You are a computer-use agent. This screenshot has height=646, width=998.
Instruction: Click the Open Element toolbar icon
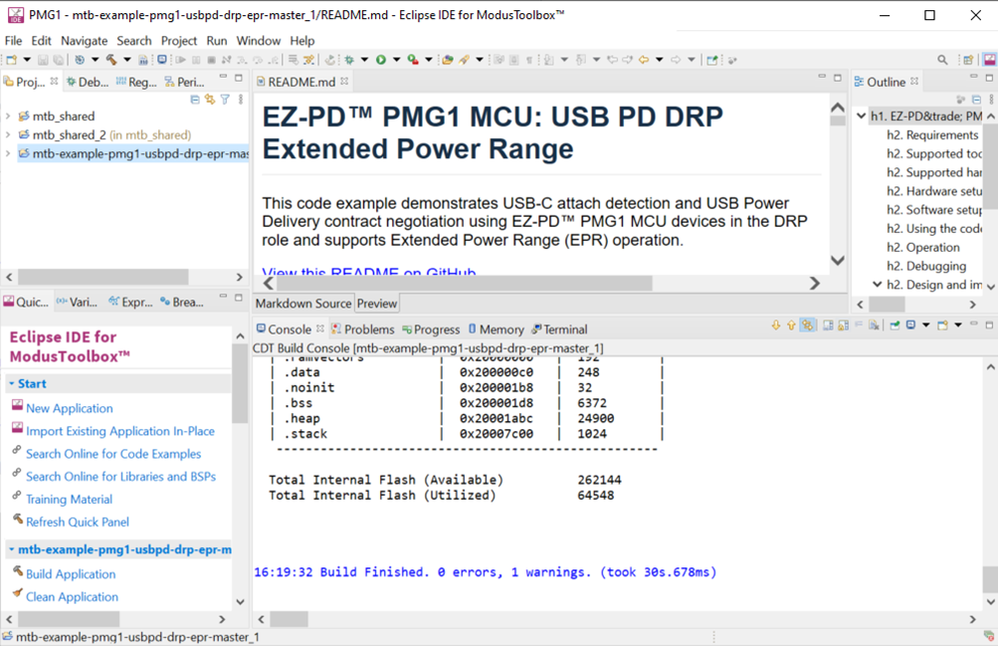[448, 60]
